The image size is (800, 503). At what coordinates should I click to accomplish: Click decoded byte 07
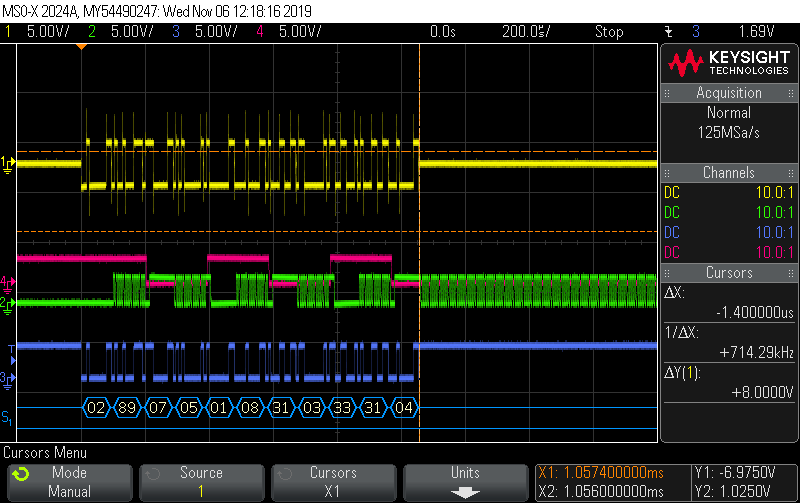tap(158, 408)
